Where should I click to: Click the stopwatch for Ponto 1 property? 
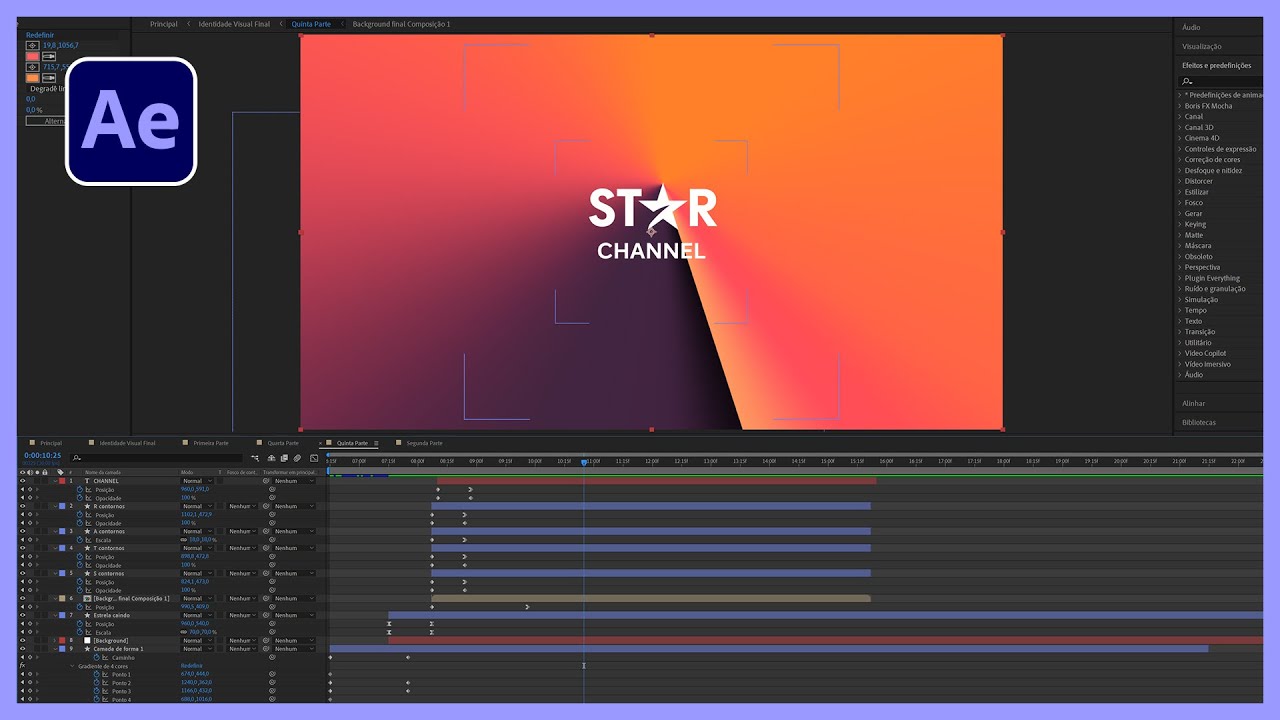[97, 674]
